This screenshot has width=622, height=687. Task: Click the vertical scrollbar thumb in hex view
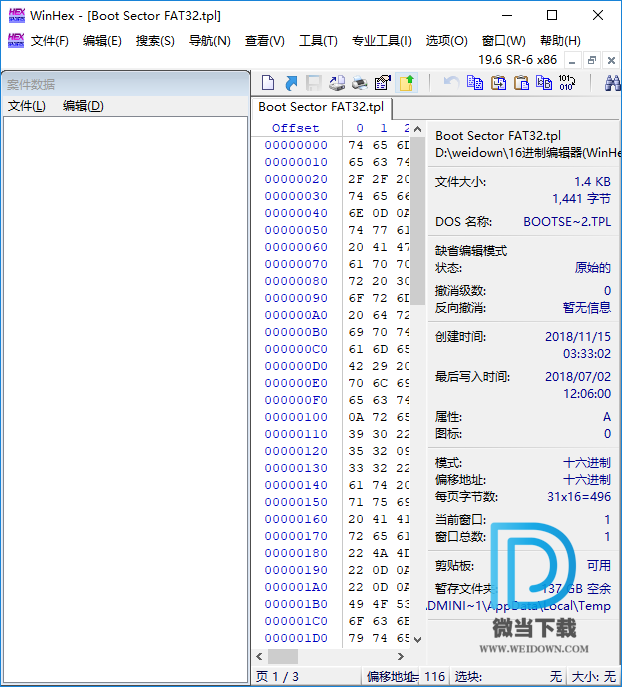click(417, 220)
